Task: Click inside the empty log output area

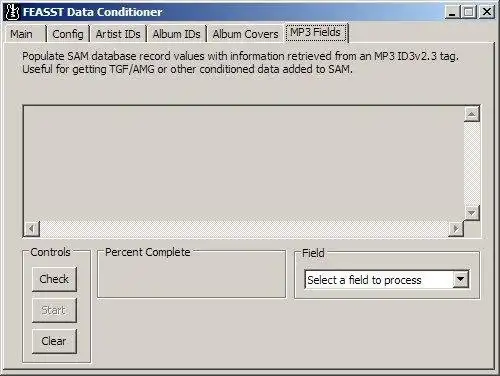Action: (x=243, y=163)
